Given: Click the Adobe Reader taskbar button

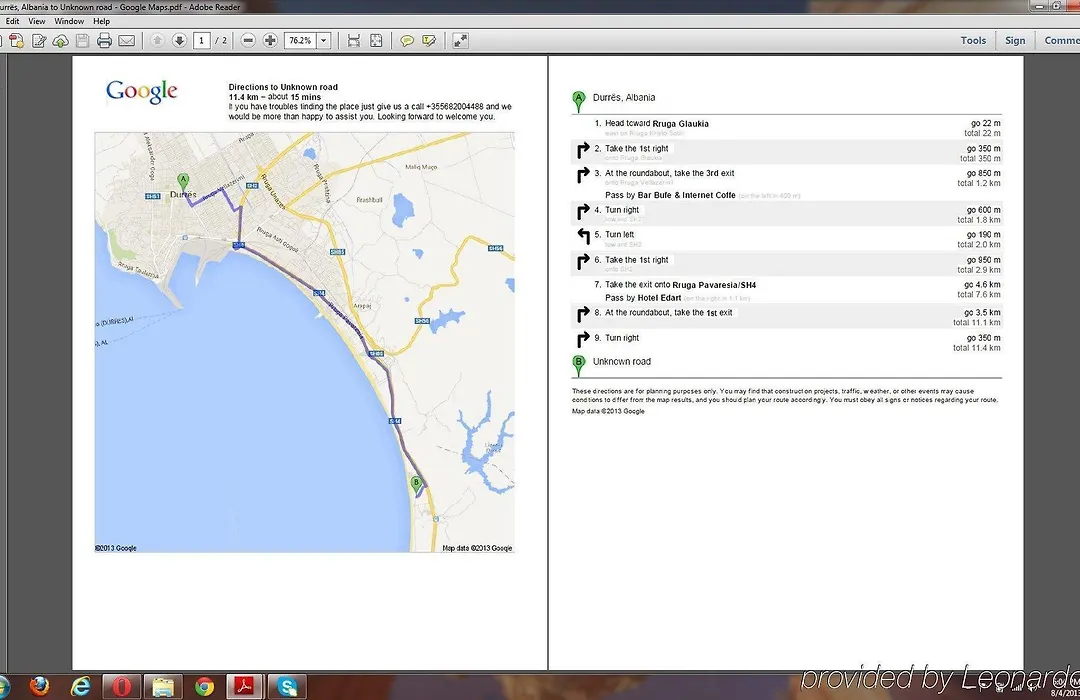Looking at the screenshot, I should click(x=245, y=686).
